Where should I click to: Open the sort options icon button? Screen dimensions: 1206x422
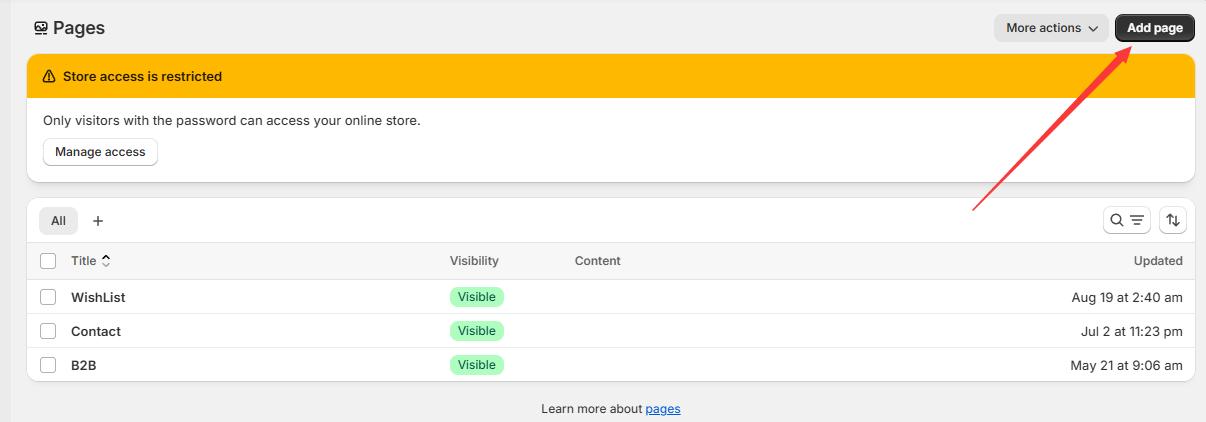(1173, 220)
